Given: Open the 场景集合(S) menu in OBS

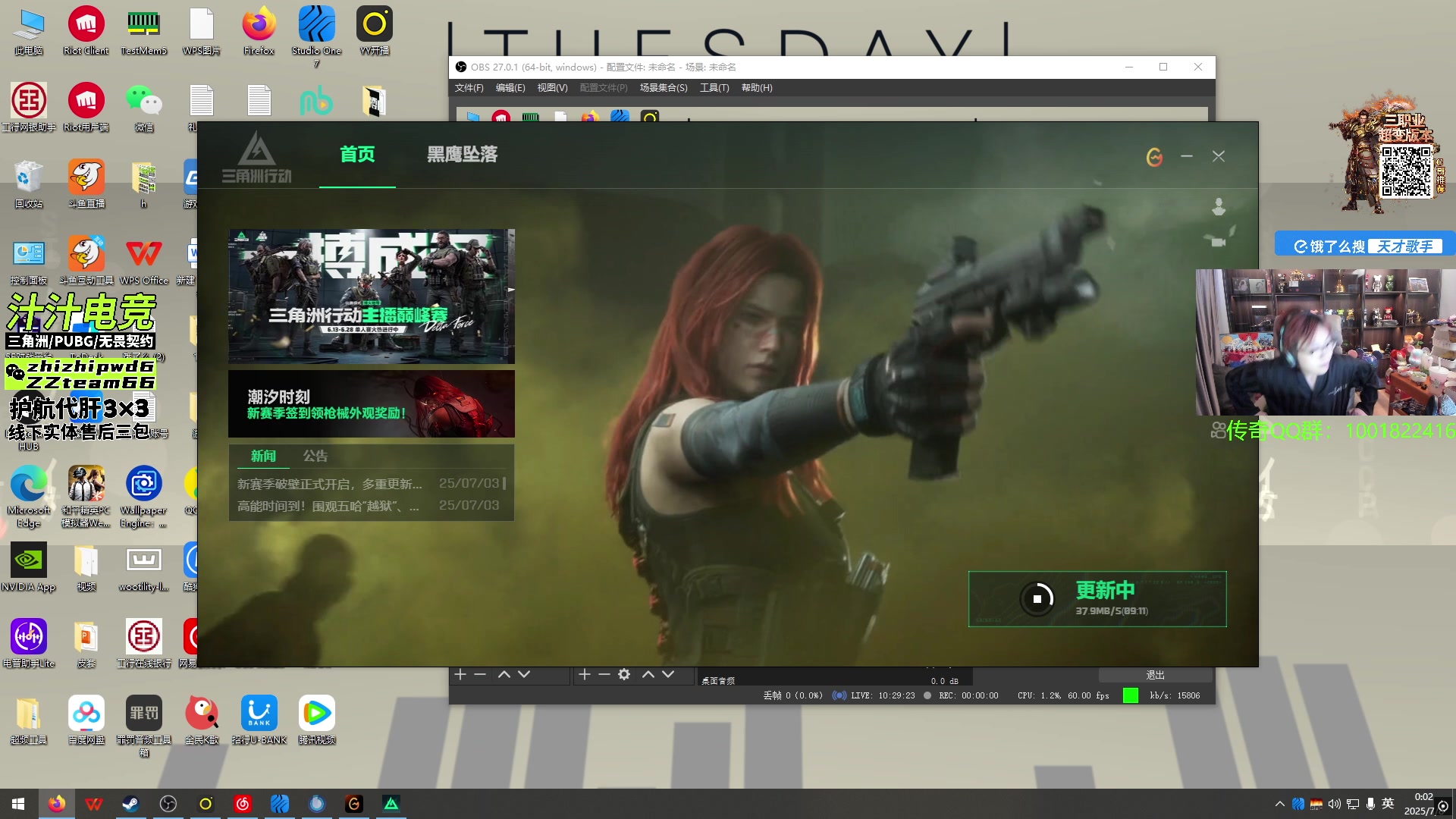Looking at the screenshot, I should tap(664, 88).
